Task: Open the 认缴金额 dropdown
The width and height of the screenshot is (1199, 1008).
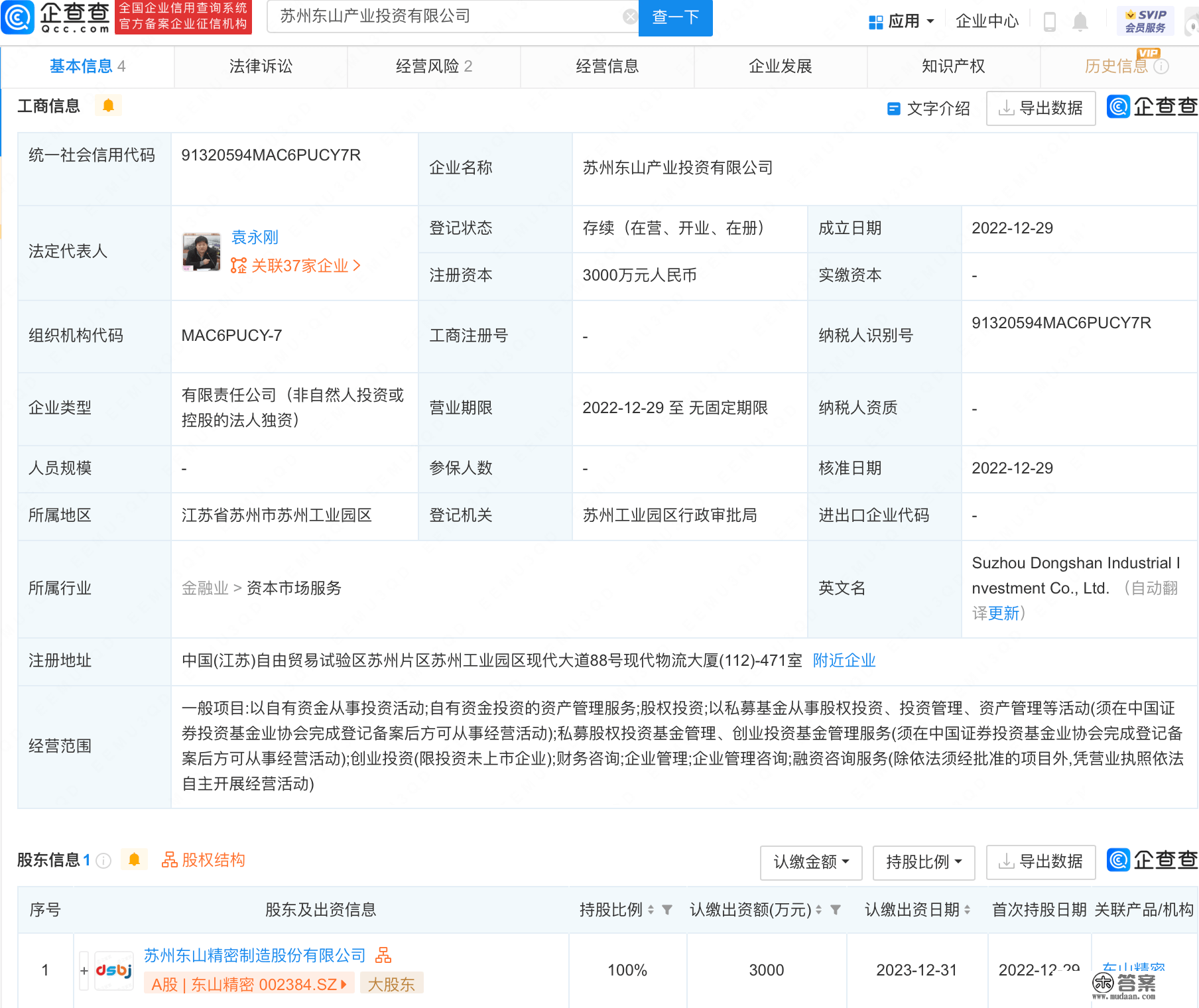Action: click(811, 862)
